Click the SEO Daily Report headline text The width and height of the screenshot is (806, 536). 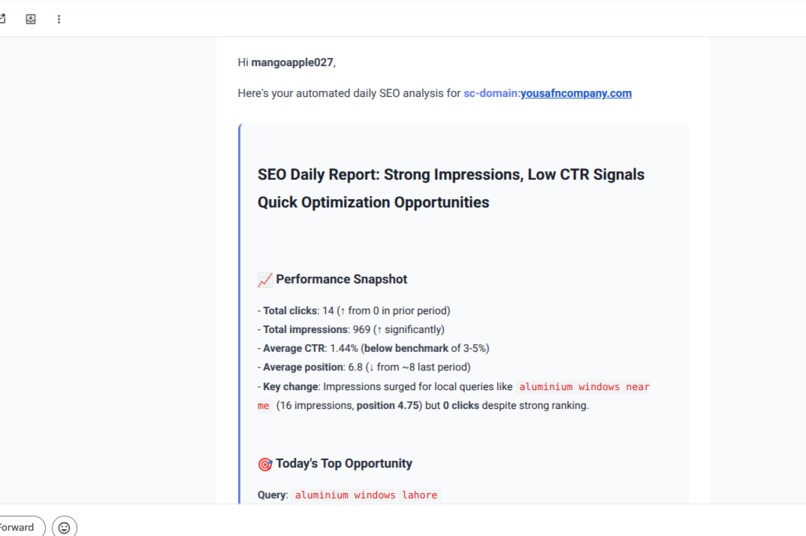(451, 188)
